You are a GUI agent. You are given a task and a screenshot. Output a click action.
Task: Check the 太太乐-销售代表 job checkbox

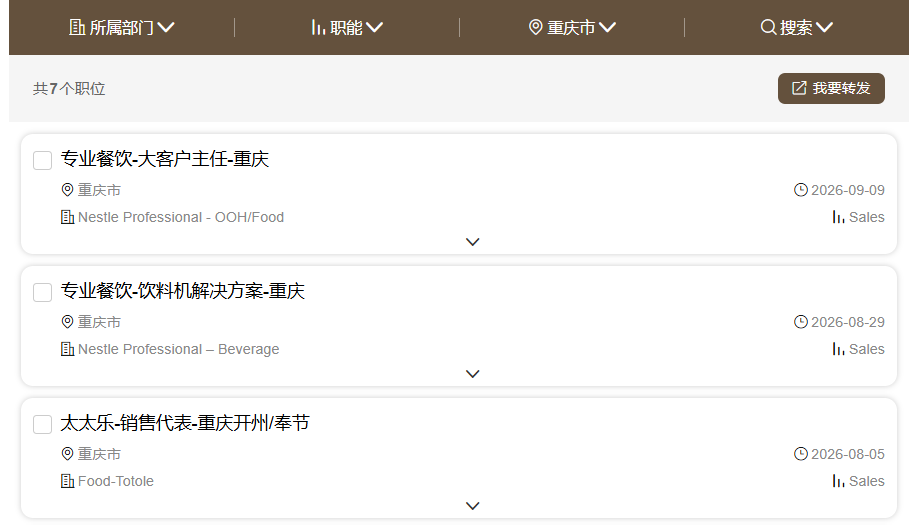point(42,424)
